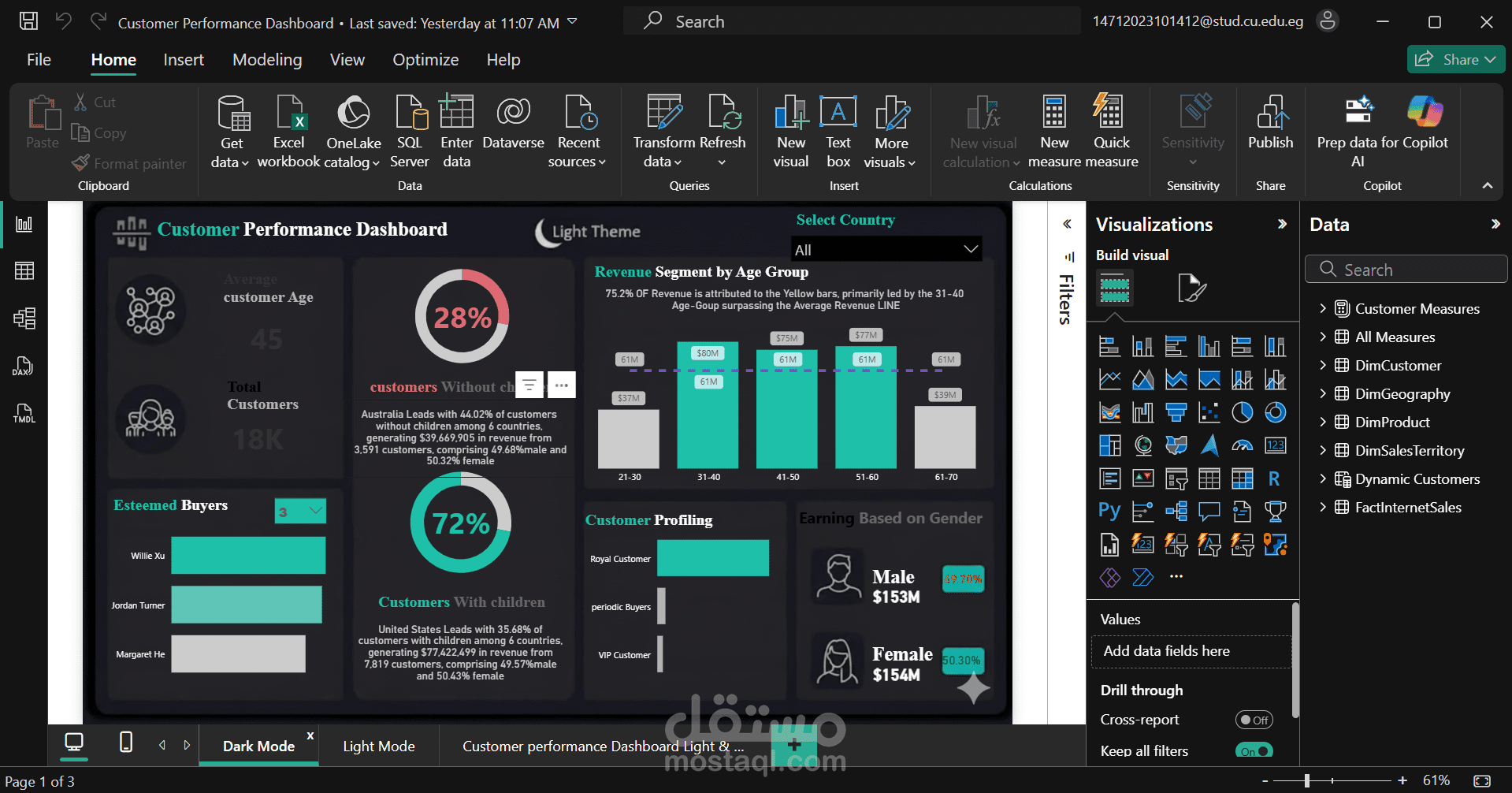Click the zoom out minus button
The image size is (1512, 793).
pos(1265,780)
